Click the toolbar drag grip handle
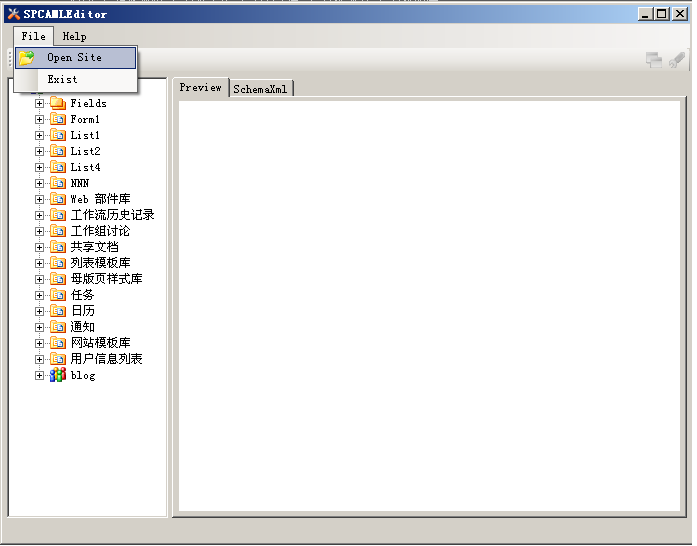The image size is (697, 546). pyautogui.click(x=10, y=59)
